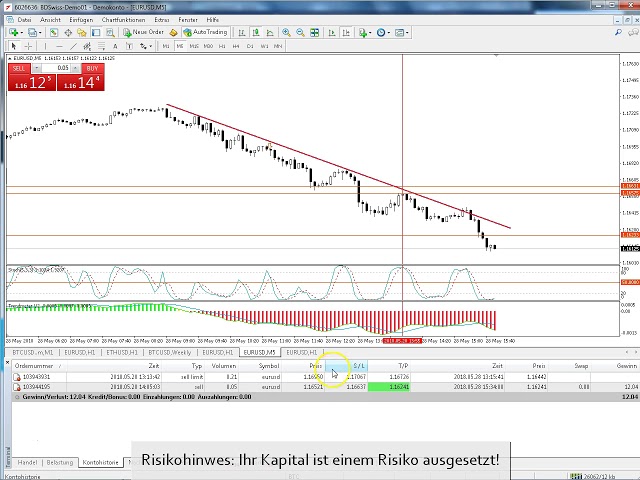Screen dimensions: 640x480
Task: Select the crosshair tool
Action: [28, 46]
